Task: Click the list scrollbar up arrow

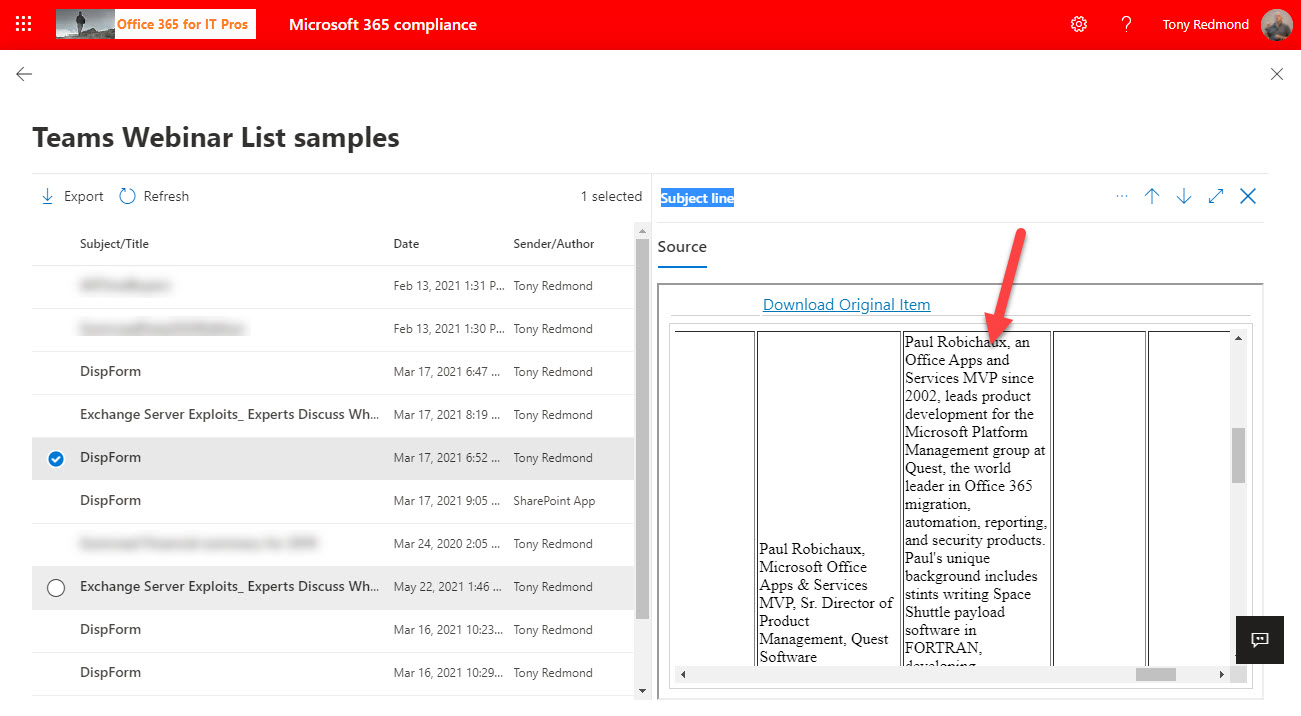Action: point(642,230)
